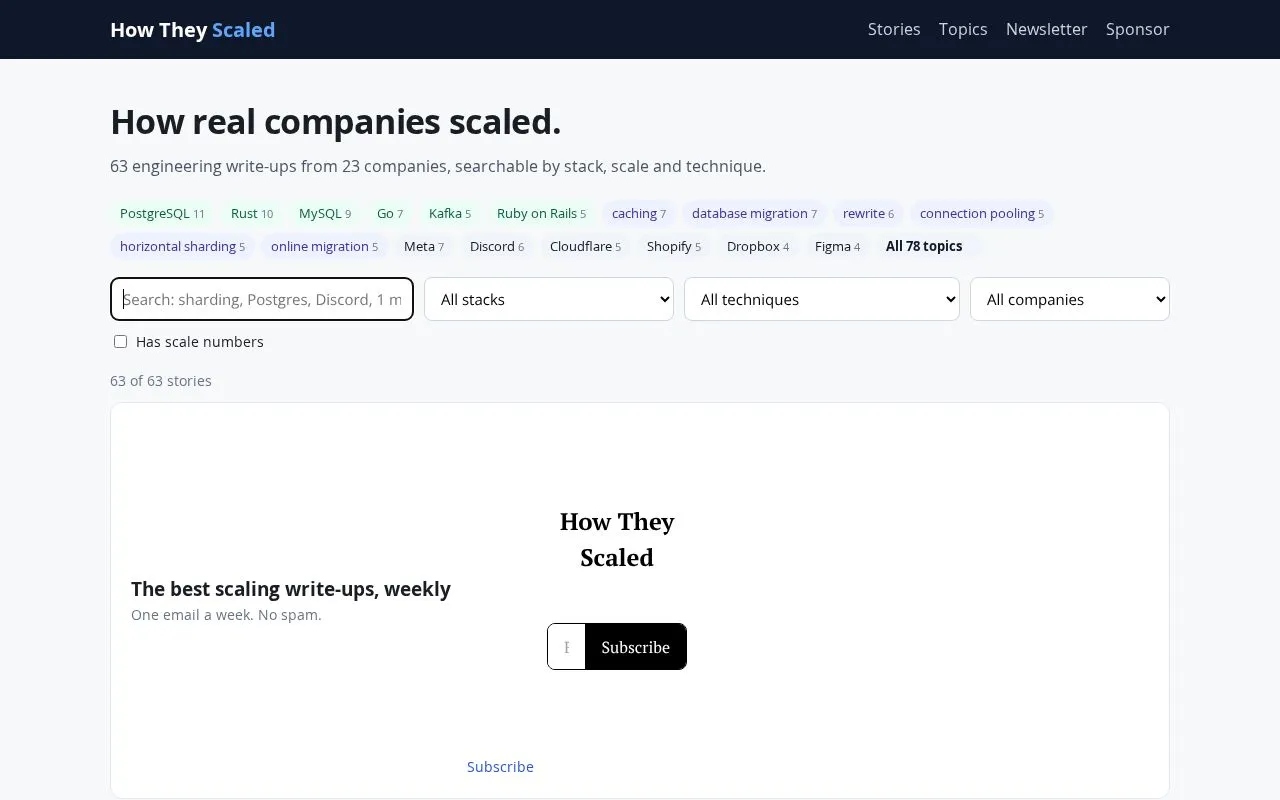The width and height of the screenshot is (1280, 800).
Task: Filter by online migration tag
Action: pos(325,246)
